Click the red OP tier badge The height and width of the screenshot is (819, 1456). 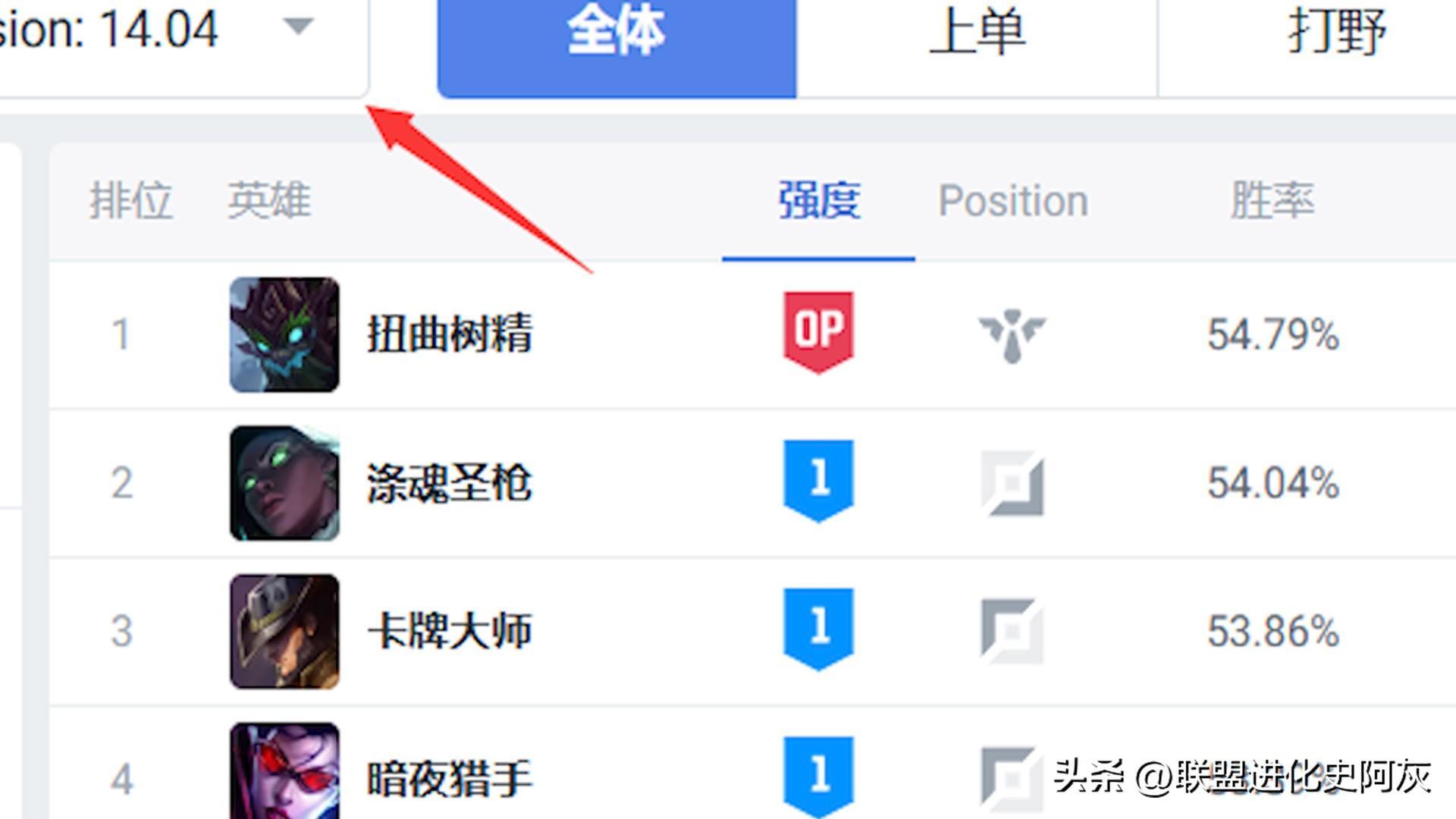pos(818,332)
